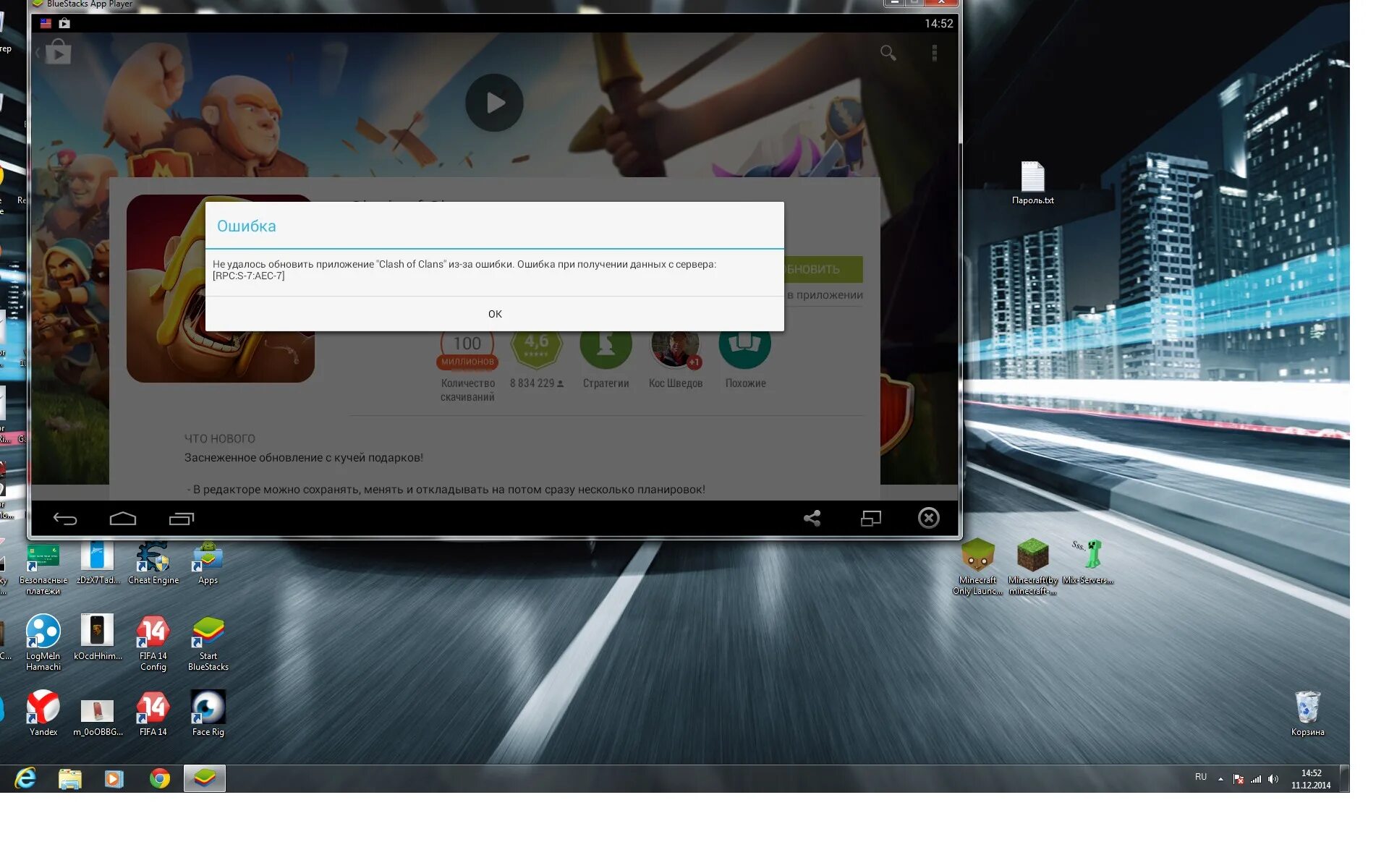This screenshot has height=868, width=1389.
Task: Tap the Clash of Clans app icon
Action: point(220,289)
